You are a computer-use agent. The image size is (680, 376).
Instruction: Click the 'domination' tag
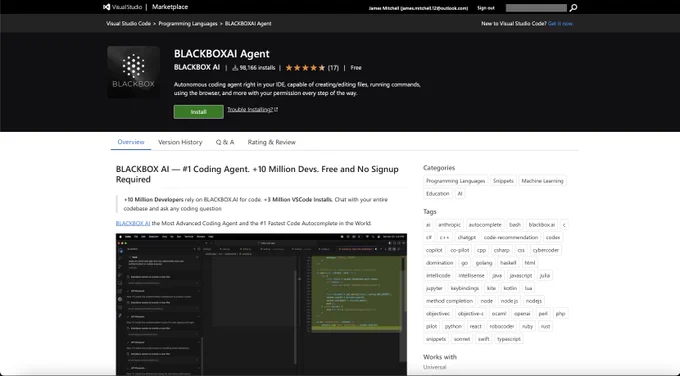pos(439,263)
